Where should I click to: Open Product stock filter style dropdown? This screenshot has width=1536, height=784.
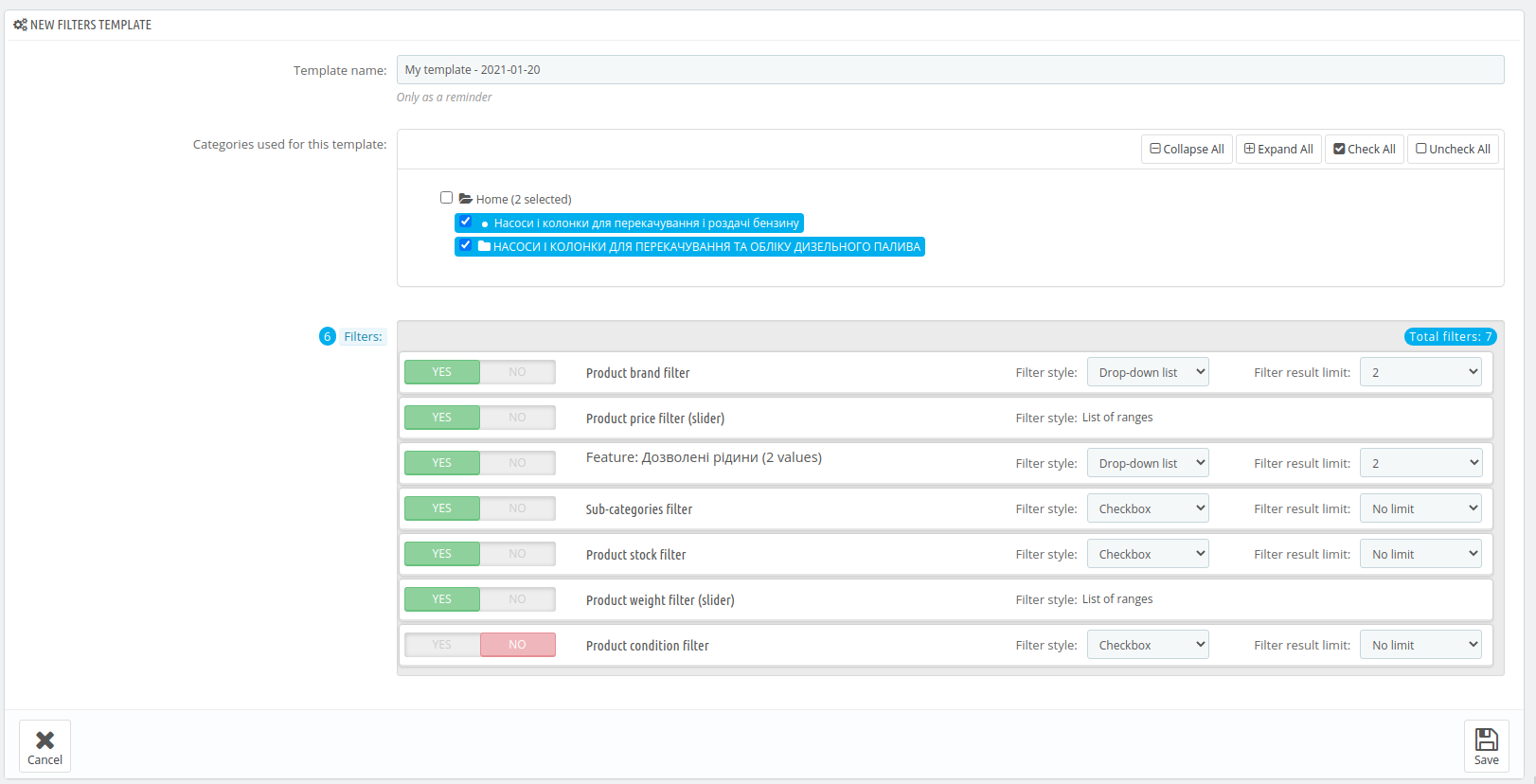1148,554
